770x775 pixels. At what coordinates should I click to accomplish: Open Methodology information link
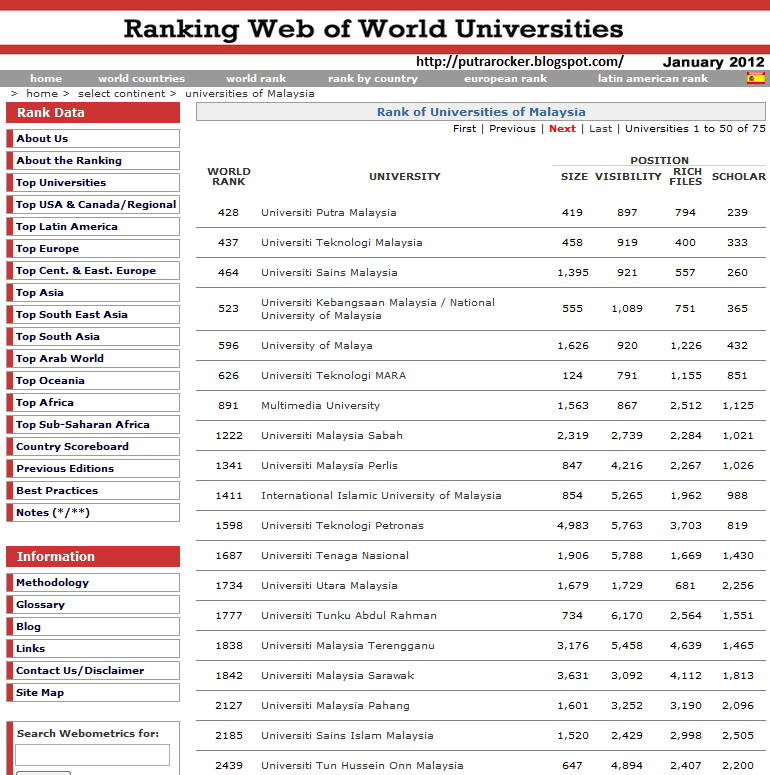coord(93,582)
